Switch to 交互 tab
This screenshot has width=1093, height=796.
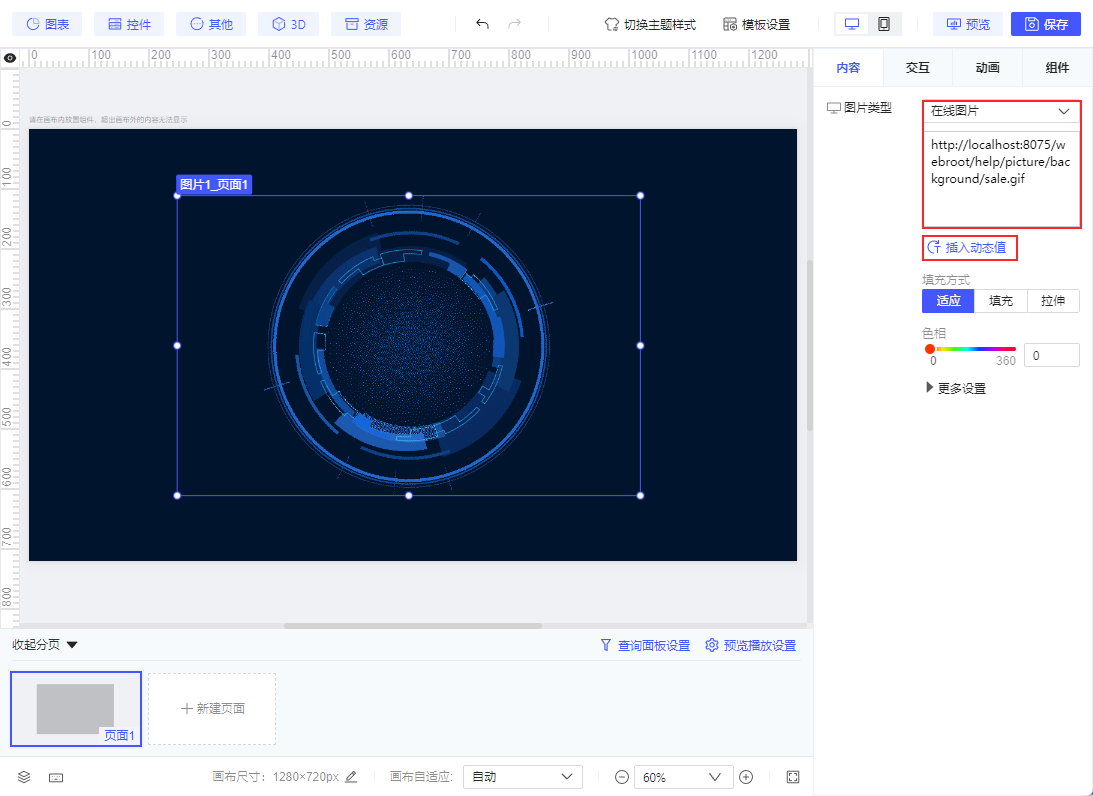click(917, 68)
